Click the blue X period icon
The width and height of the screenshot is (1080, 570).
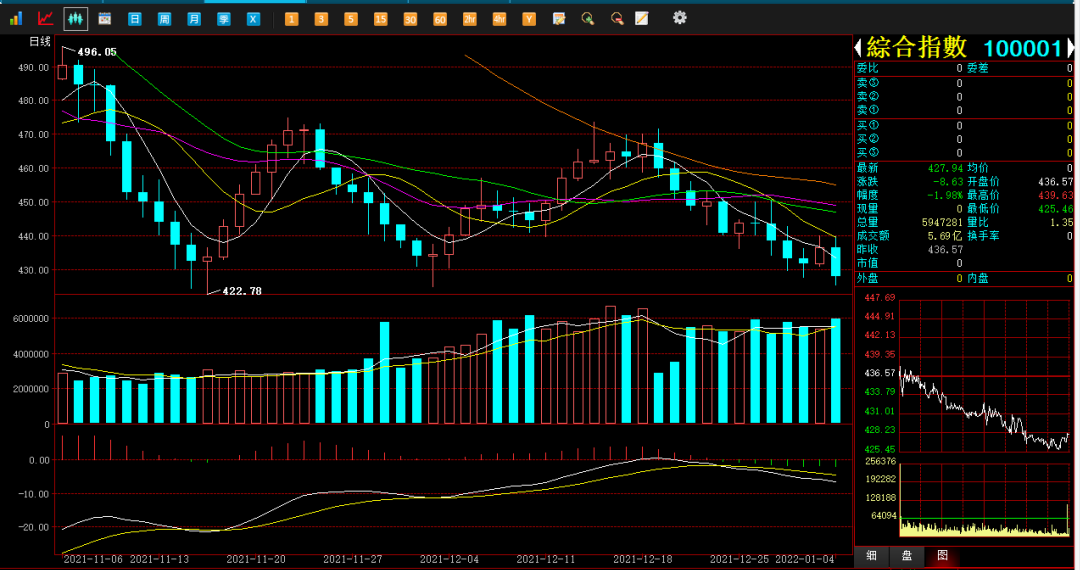253,19
